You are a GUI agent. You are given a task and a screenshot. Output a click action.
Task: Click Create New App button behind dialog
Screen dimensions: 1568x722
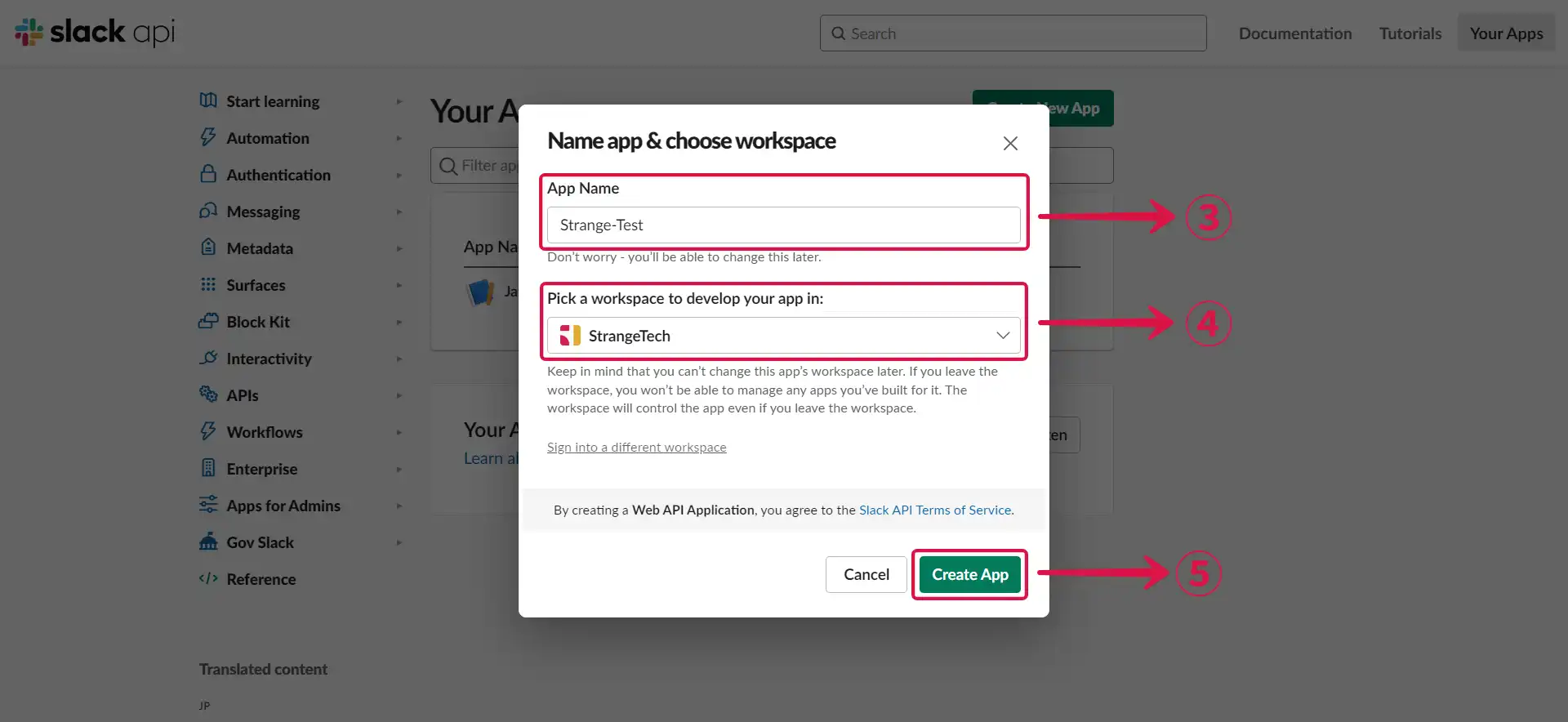point(1043,108)
